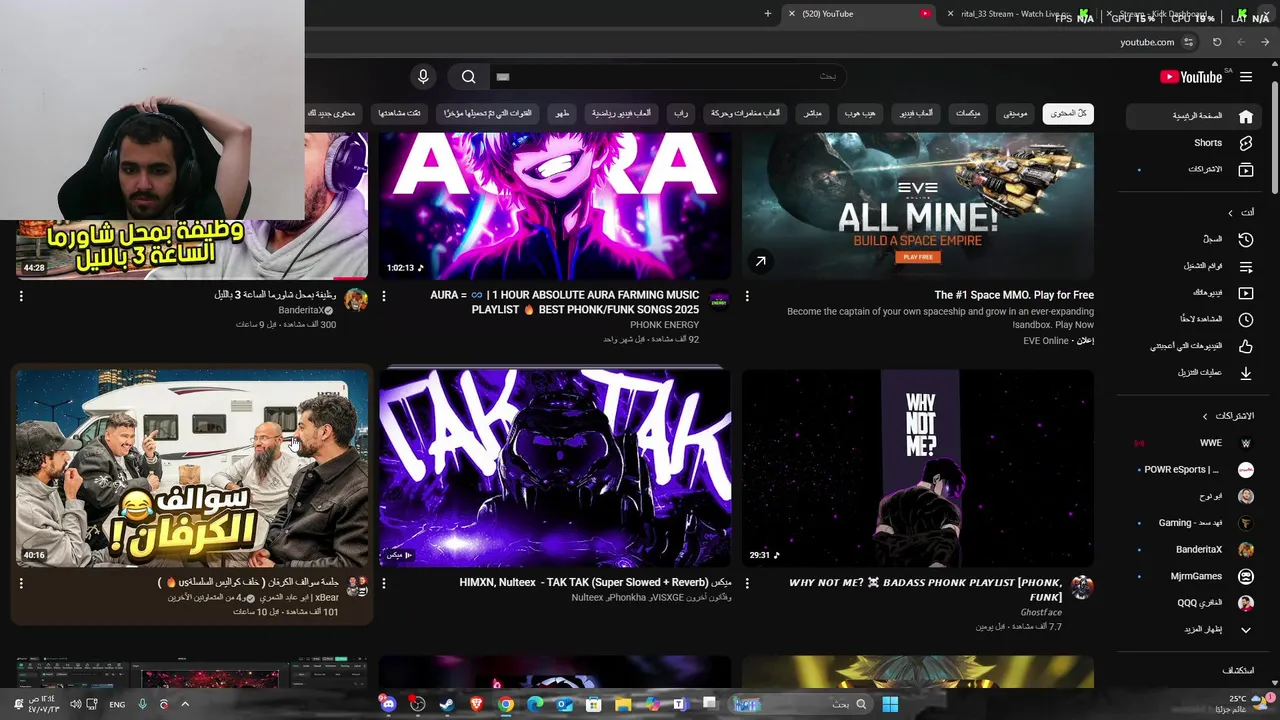Open more options for EVE Online ad
This screenshot has height=720, width=1280.
(x=747, y=296)
